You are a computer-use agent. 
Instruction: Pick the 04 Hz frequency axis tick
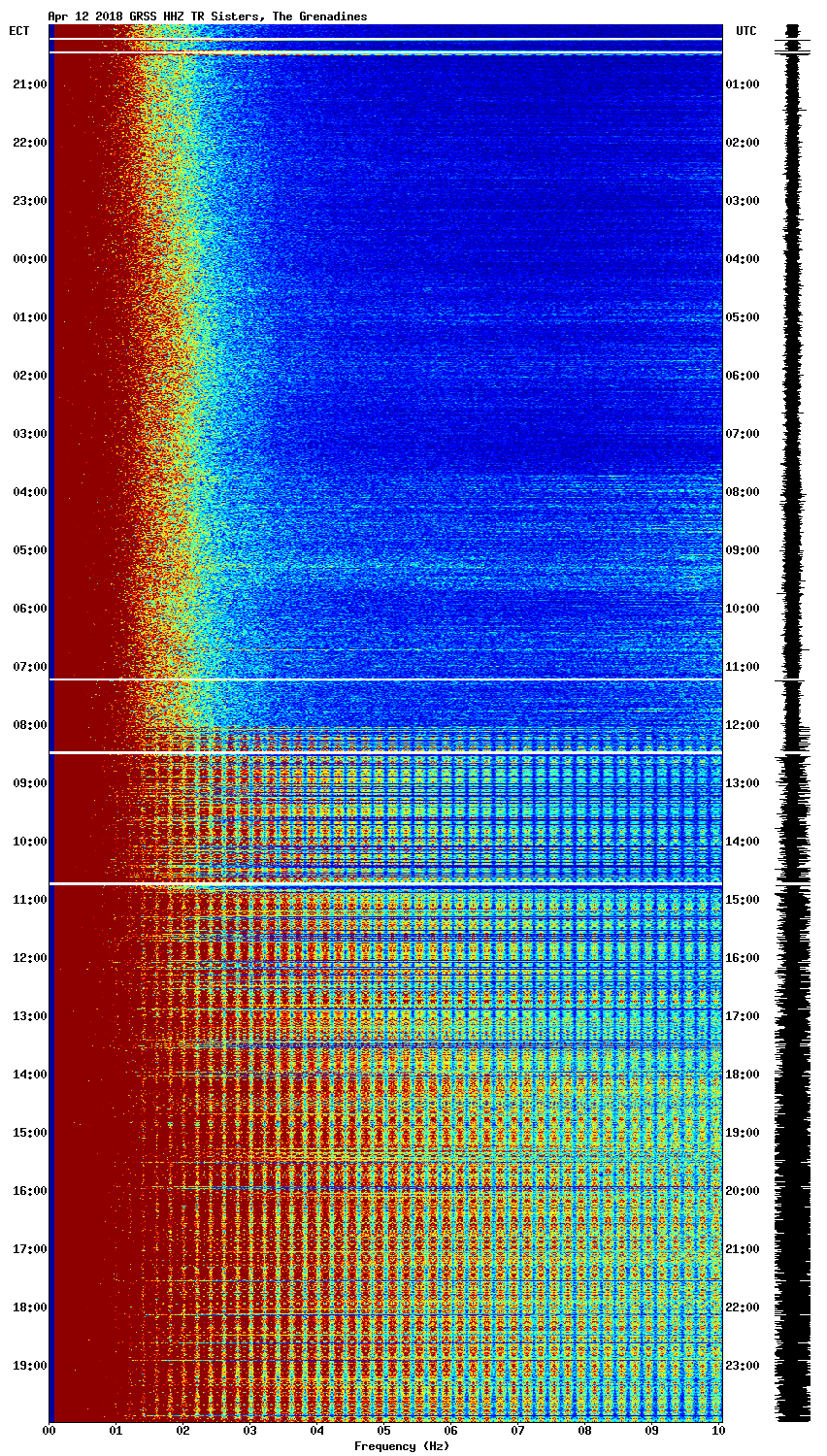pos(316,1431)
